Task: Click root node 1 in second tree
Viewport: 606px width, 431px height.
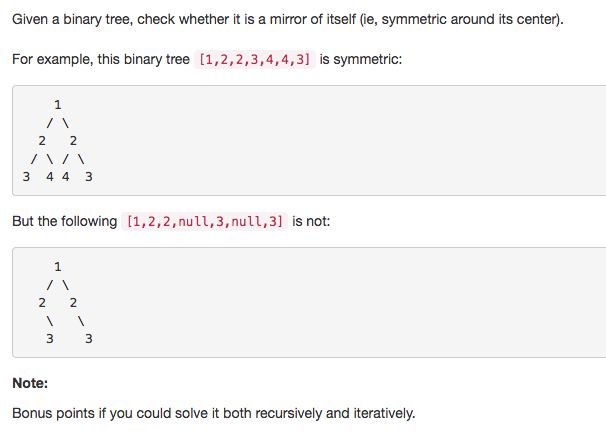Action: pos(58,267)
